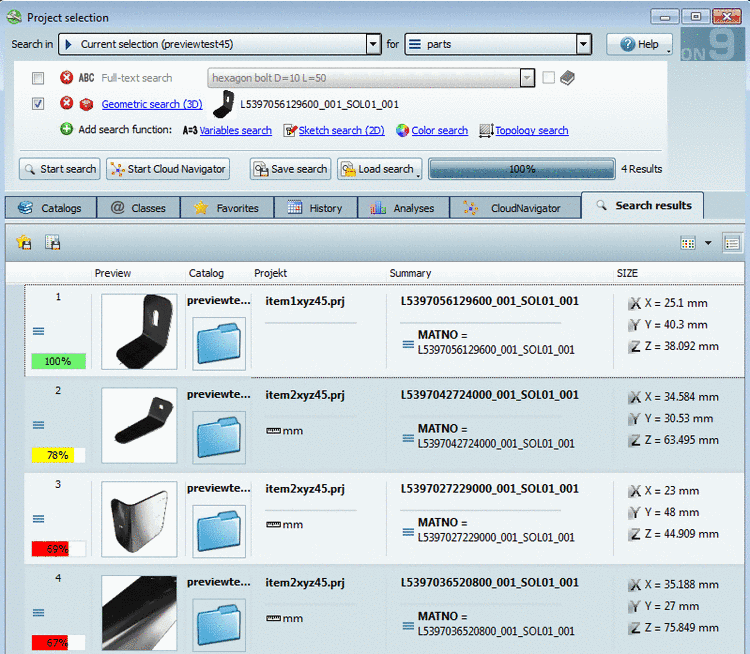Open the CloudNavigator tab
This screenshot has width=750, height=654.
[516, 208]
